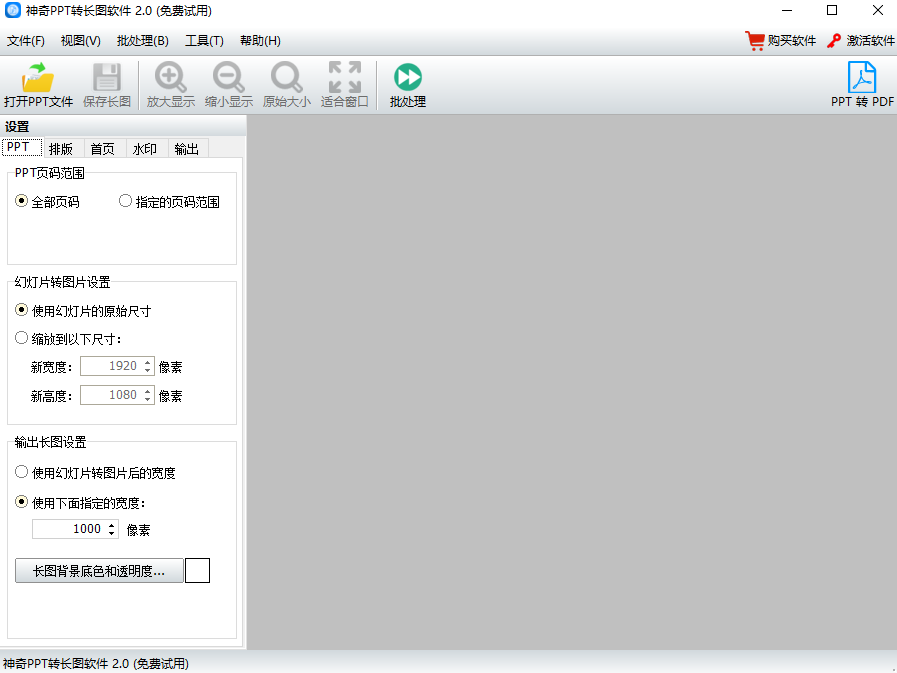Open 长图背景底色和透明度 settings
The image size is (897, 673).
[x=98, y=570]
